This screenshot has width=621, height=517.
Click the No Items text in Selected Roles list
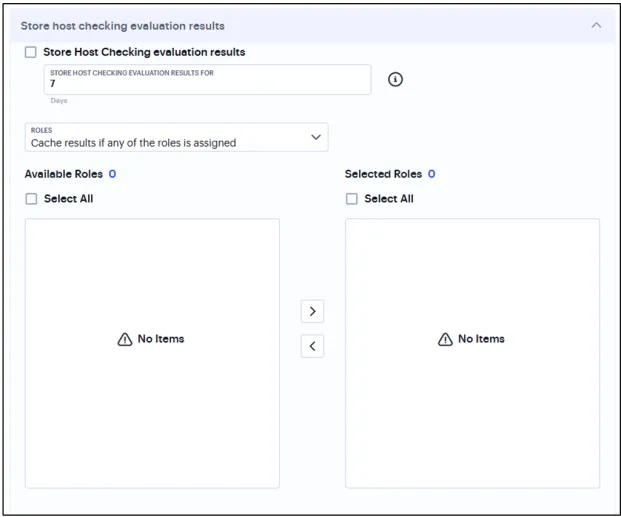coord(481,339)
